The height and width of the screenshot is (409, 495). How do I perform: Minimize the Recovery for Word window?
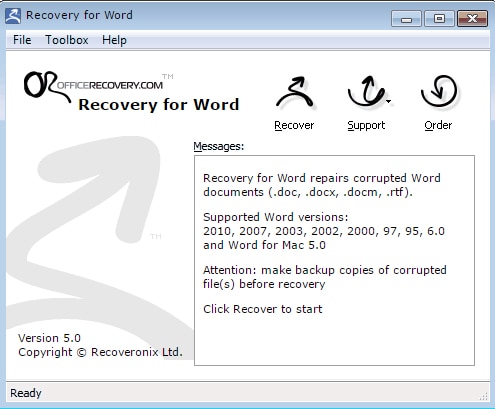[x=406, y=18]
